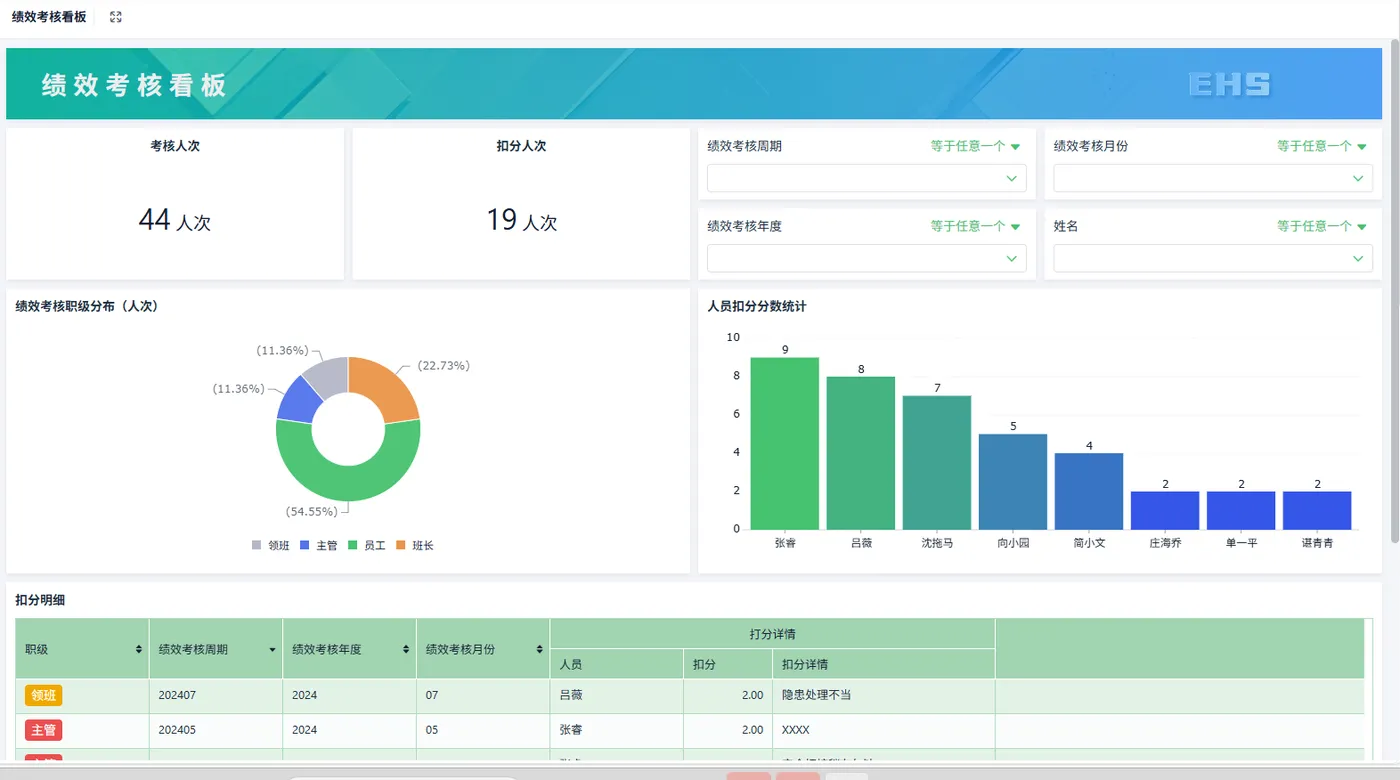The width and height of the screenshot is (1400, 780).
Task: Click the fullscreen expand icon
Action: click(116, 17)
